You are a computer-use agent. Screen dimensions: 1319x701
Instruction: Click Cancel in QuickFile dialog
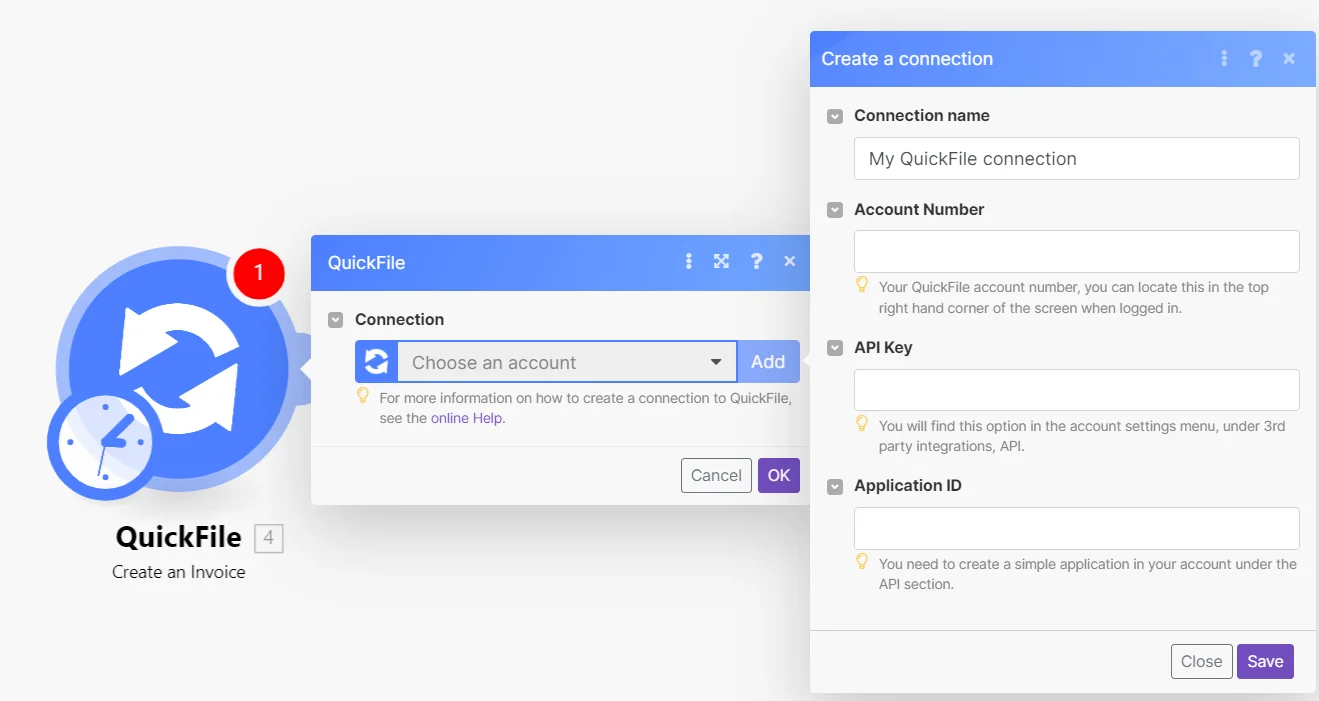point(716,475)
